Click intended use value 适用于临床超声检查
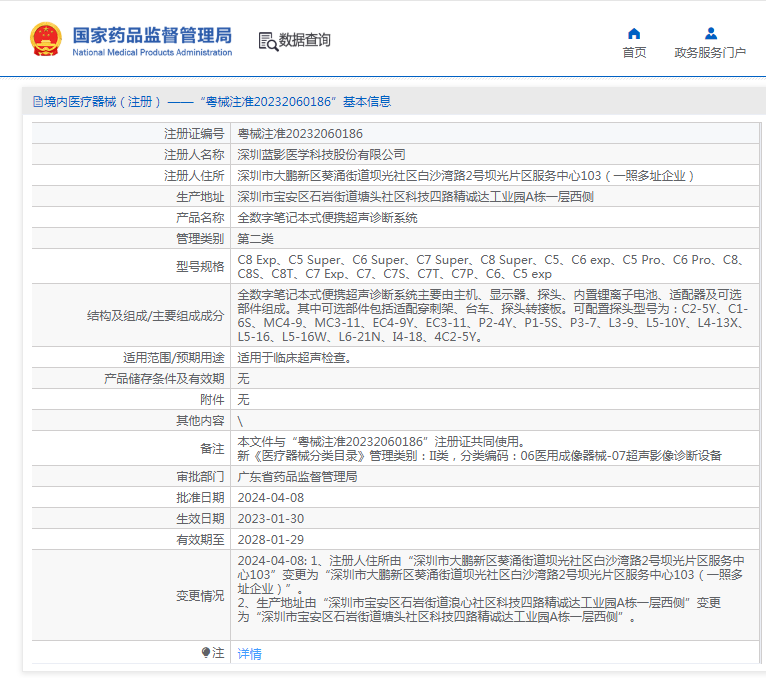This screenshot has height=678, width=766. (x=295, y=358)
